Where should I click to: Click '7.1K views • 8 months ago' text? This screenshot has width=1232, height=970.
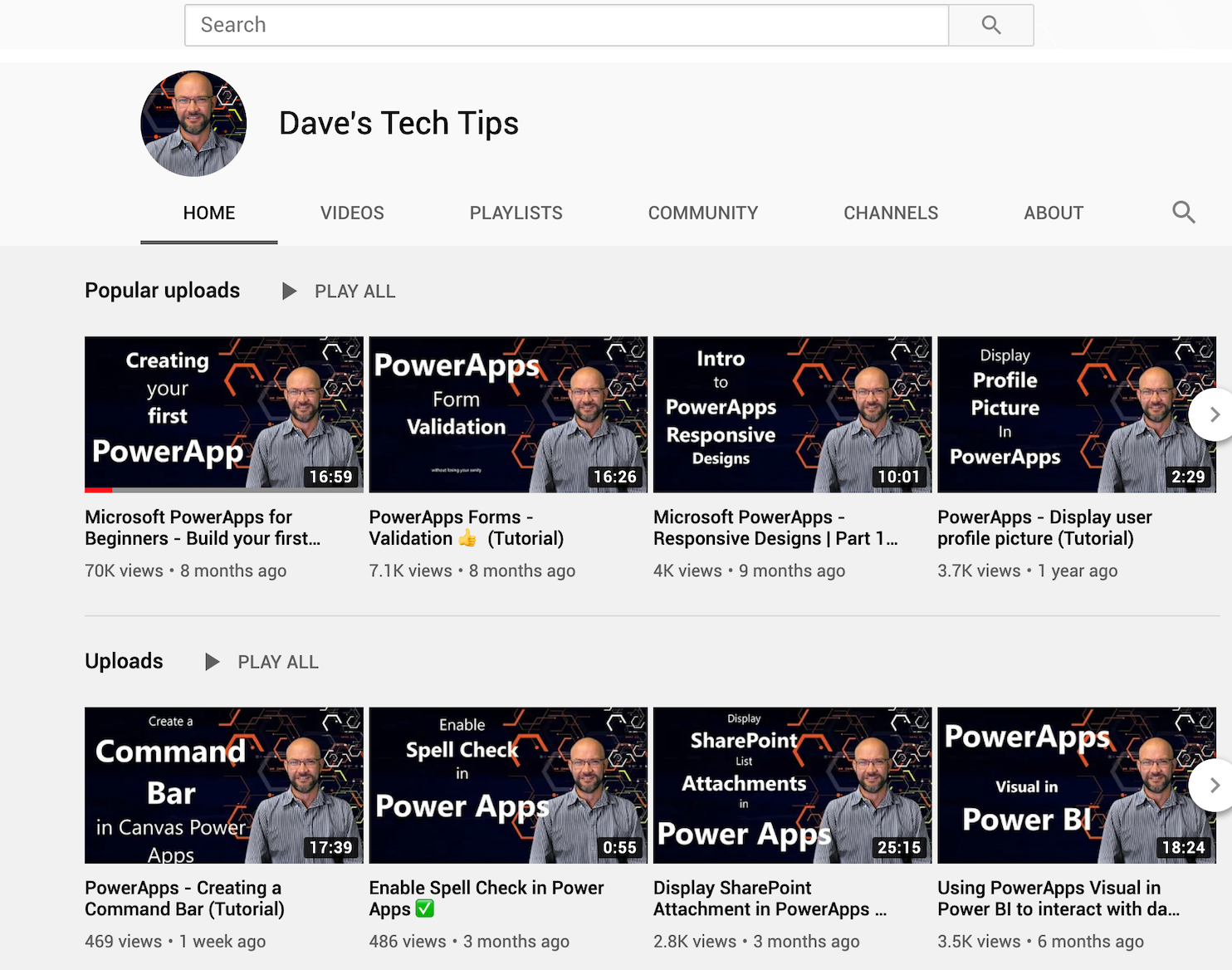[x=472, y=571]
